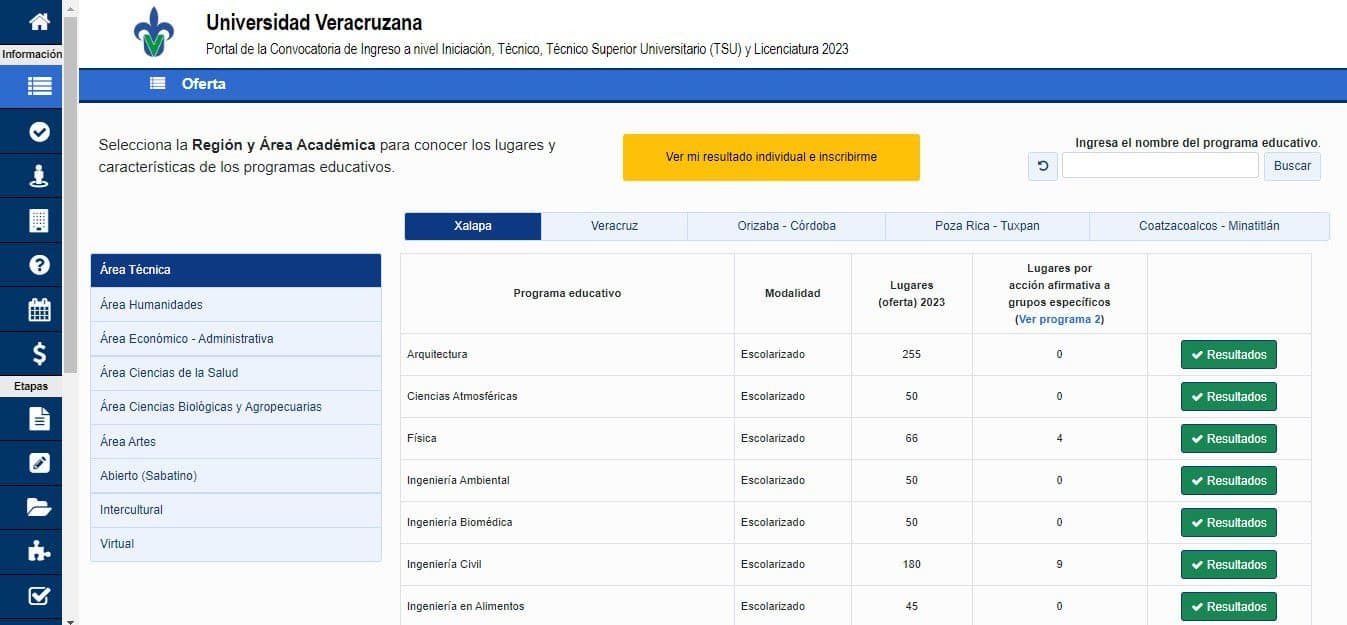The image size is (1347, 625).
Task: Open the check-circle sidebar icon
Action: tap(39, 131)
